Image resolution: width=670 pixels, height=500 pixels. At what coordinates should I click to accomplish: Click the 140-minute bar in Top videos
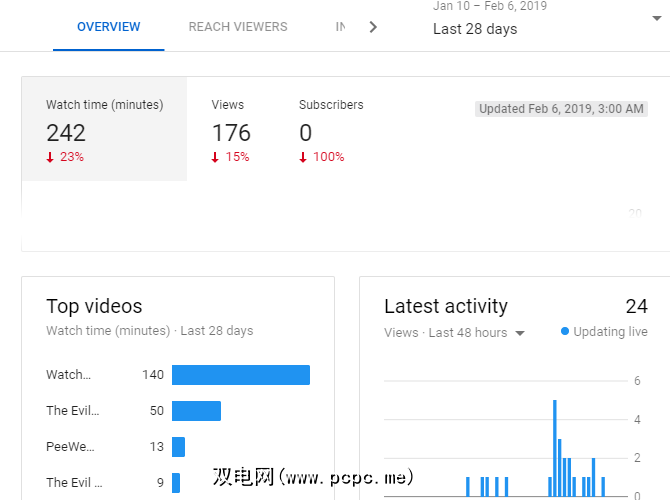[x=241, y=375]
